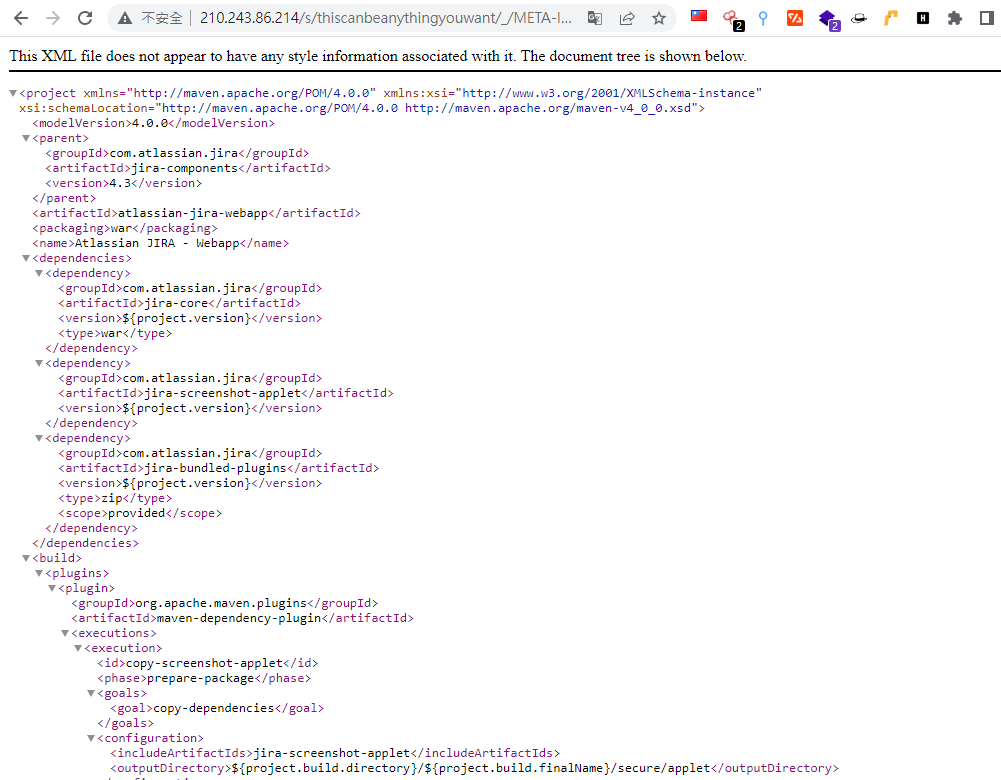Select type war line
Screen dimensions: 1001x780
[115, 333]
